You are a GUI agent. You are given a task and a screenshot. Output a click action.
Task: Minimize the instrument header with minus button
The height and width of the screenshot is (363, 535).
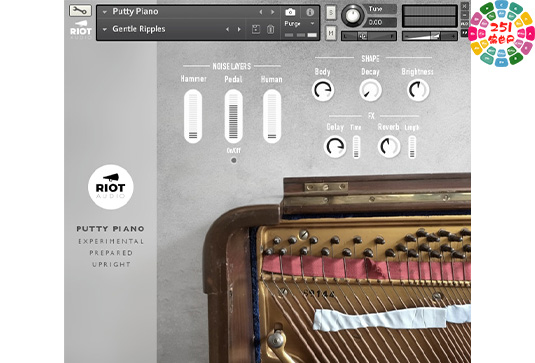tap(464, 15)
